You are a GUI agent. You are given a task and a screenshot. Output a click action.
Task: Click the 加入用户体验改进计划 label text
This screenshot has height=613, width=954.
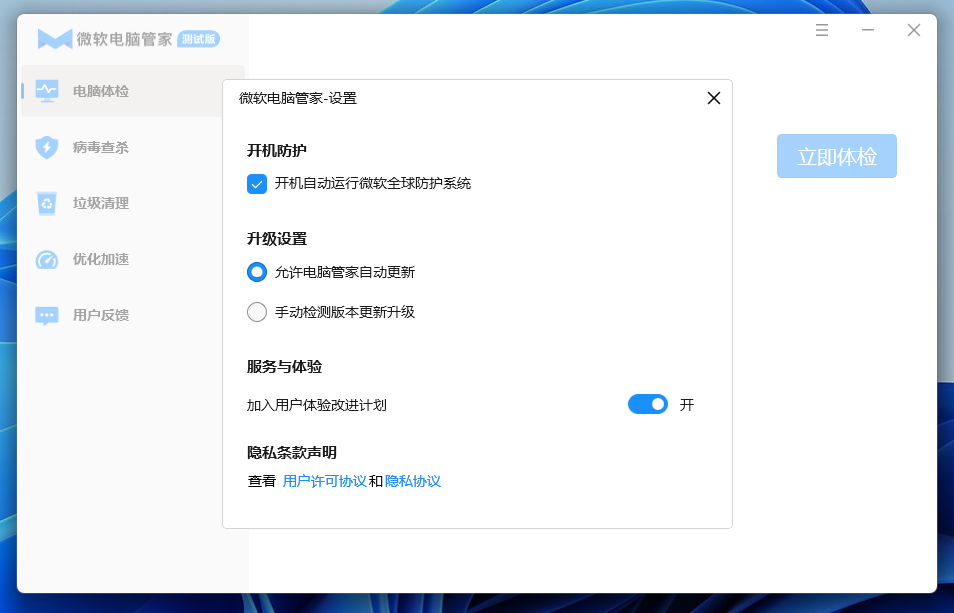[x=316, y=405]
